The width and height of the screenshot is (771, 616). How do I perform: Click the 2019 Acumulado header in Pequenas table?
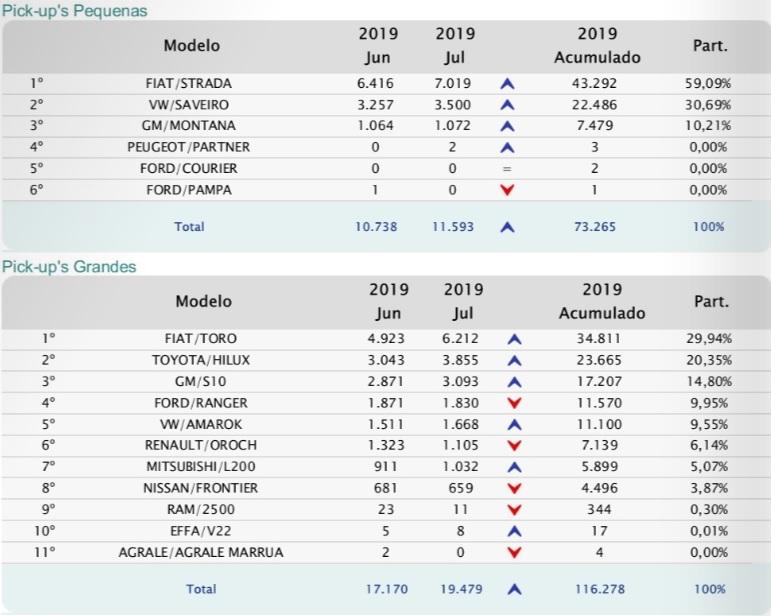click(x=597, y=46)
